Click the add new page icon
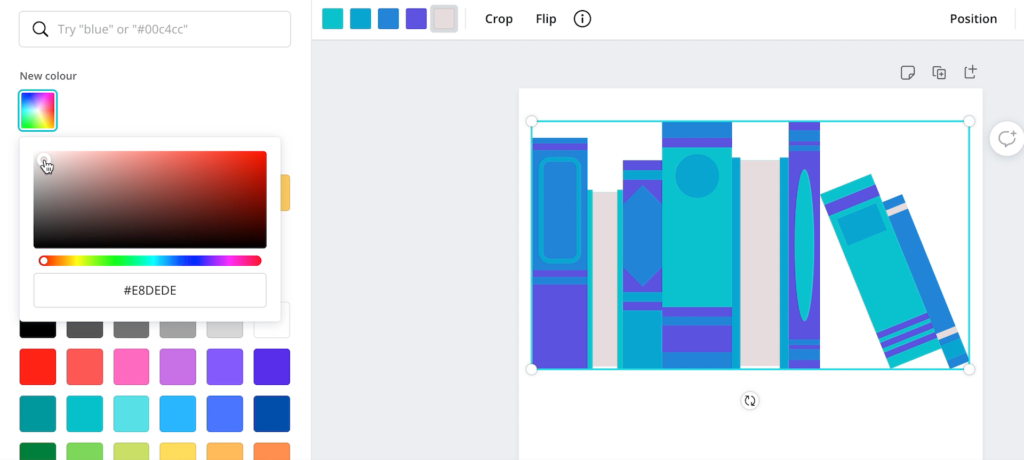 970,72
